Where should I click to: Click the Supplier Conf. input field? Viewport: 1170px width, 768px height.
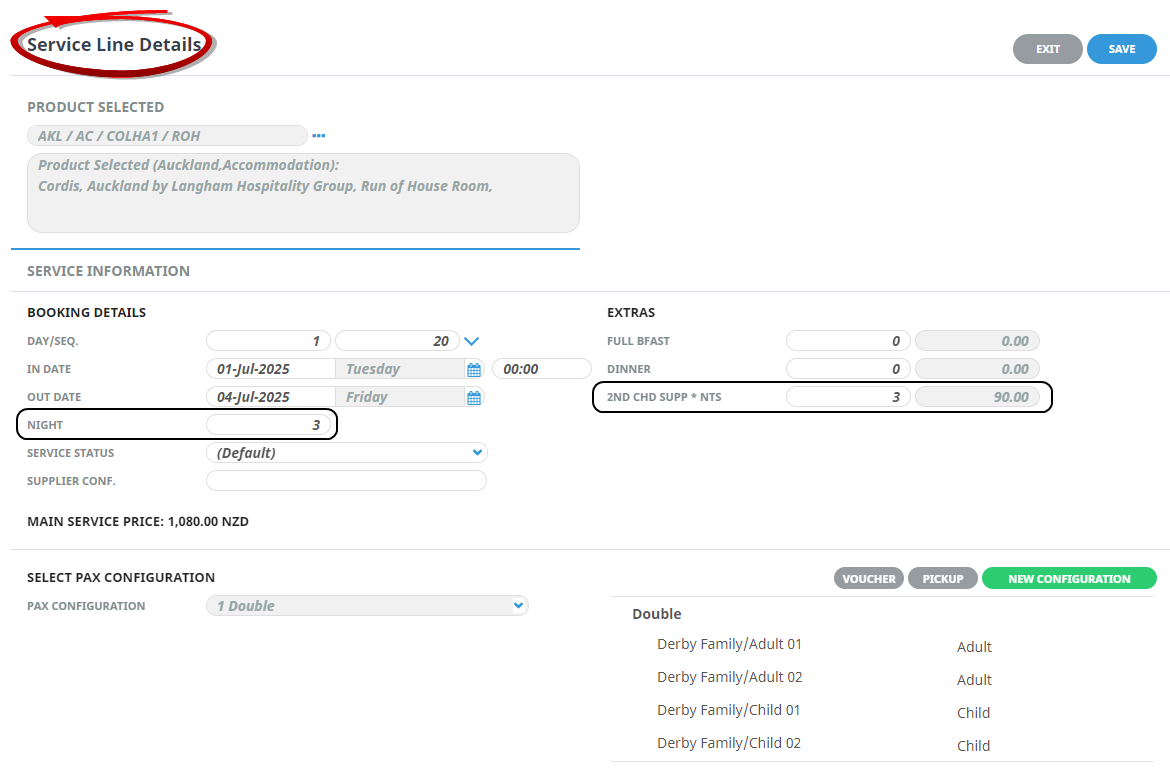pyautogui.click(x=346, y=481)
